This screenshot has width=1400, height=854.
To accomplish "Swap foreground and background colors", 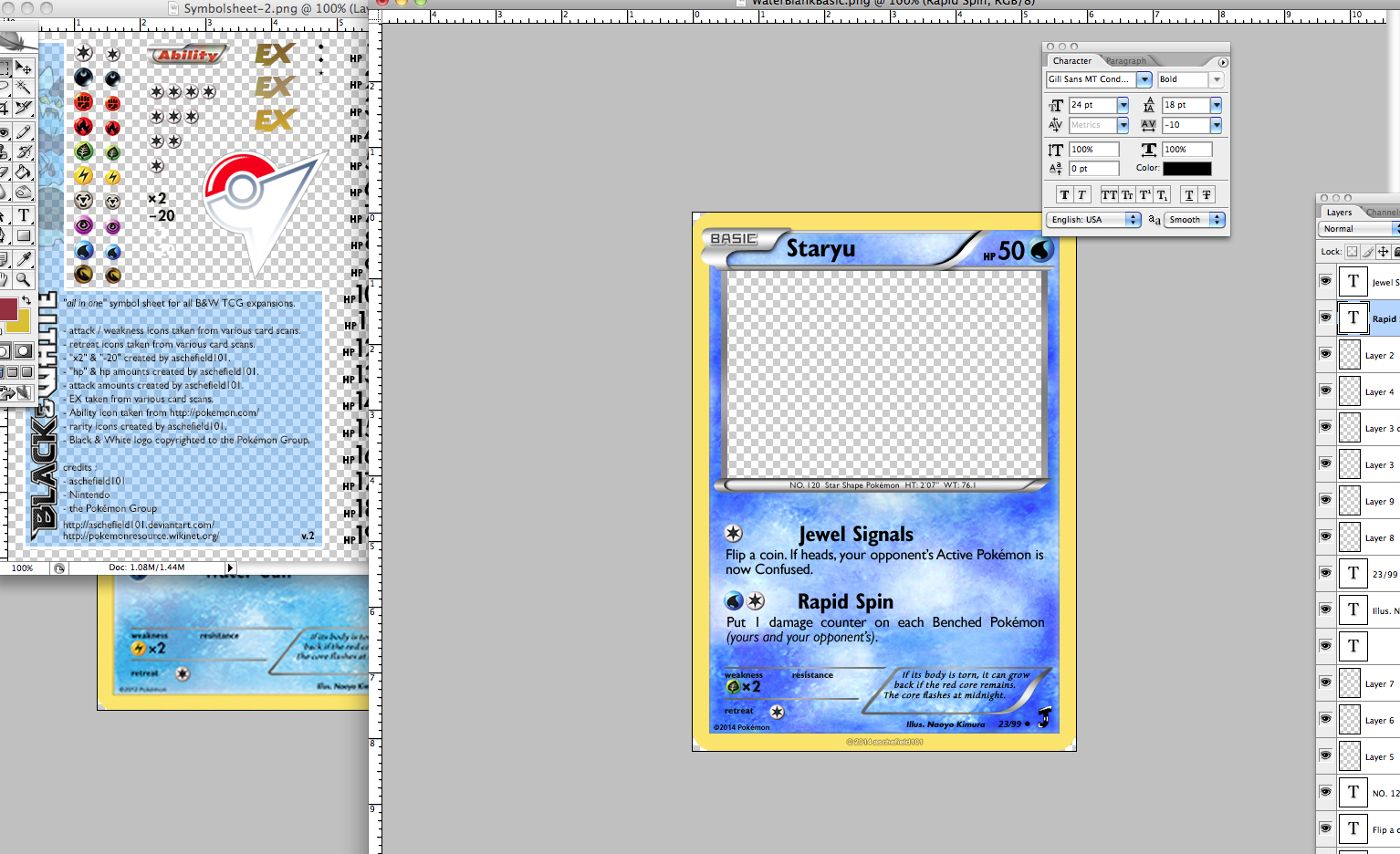I will pos(26,299).
